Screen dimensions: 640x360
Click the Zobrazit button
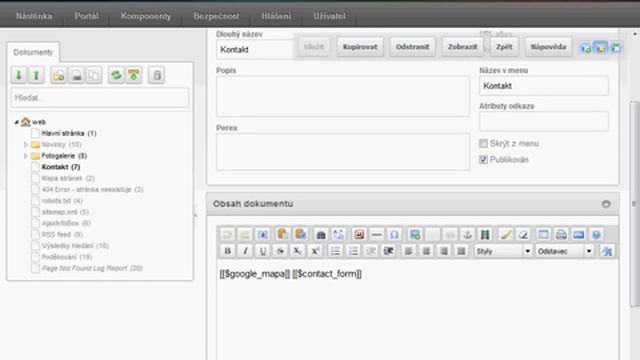click(x=462, y=47)
